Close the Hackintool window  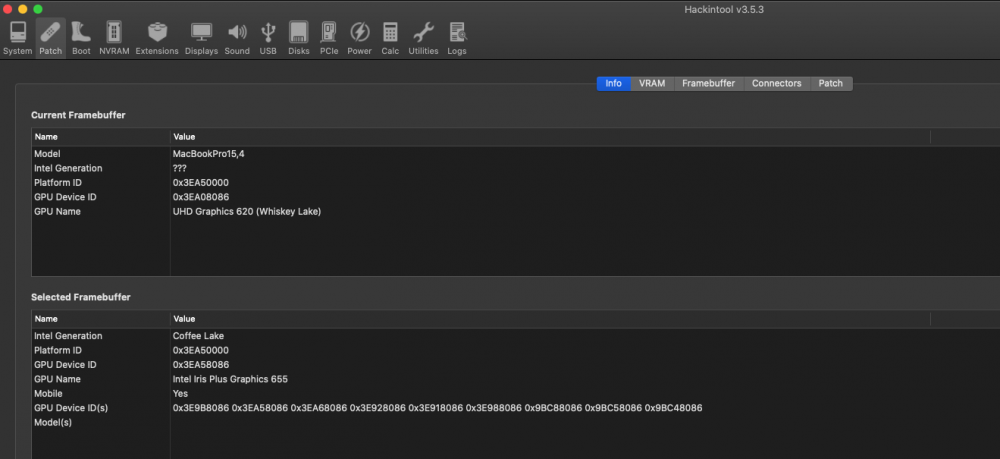tap(8, 9)
